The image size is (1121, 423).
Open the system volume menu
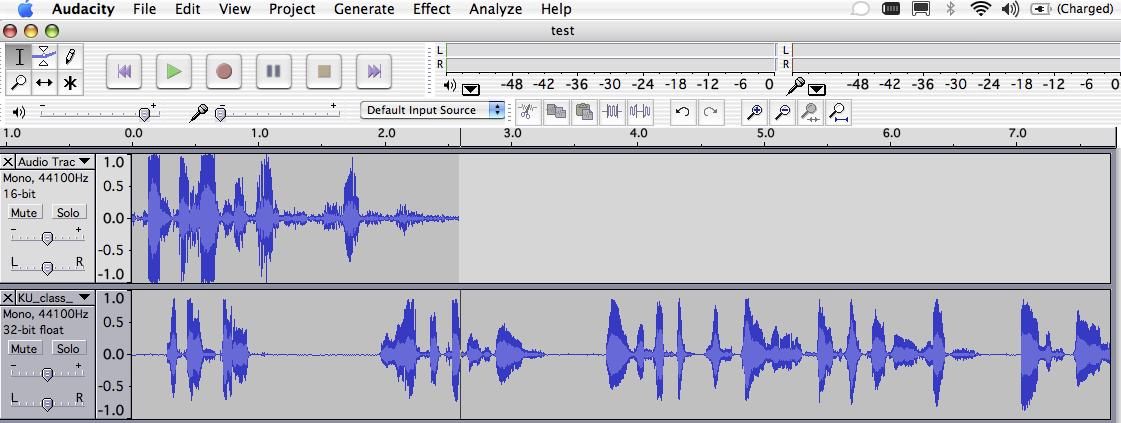pos(1010,9)
